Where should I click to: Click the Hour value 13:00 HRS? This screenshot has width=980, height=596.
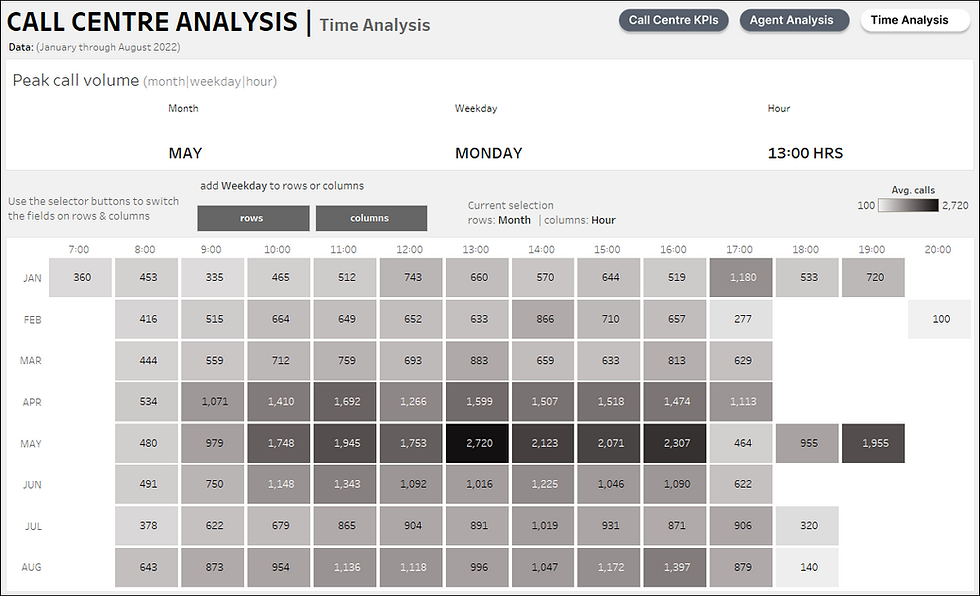pos(805,153)
